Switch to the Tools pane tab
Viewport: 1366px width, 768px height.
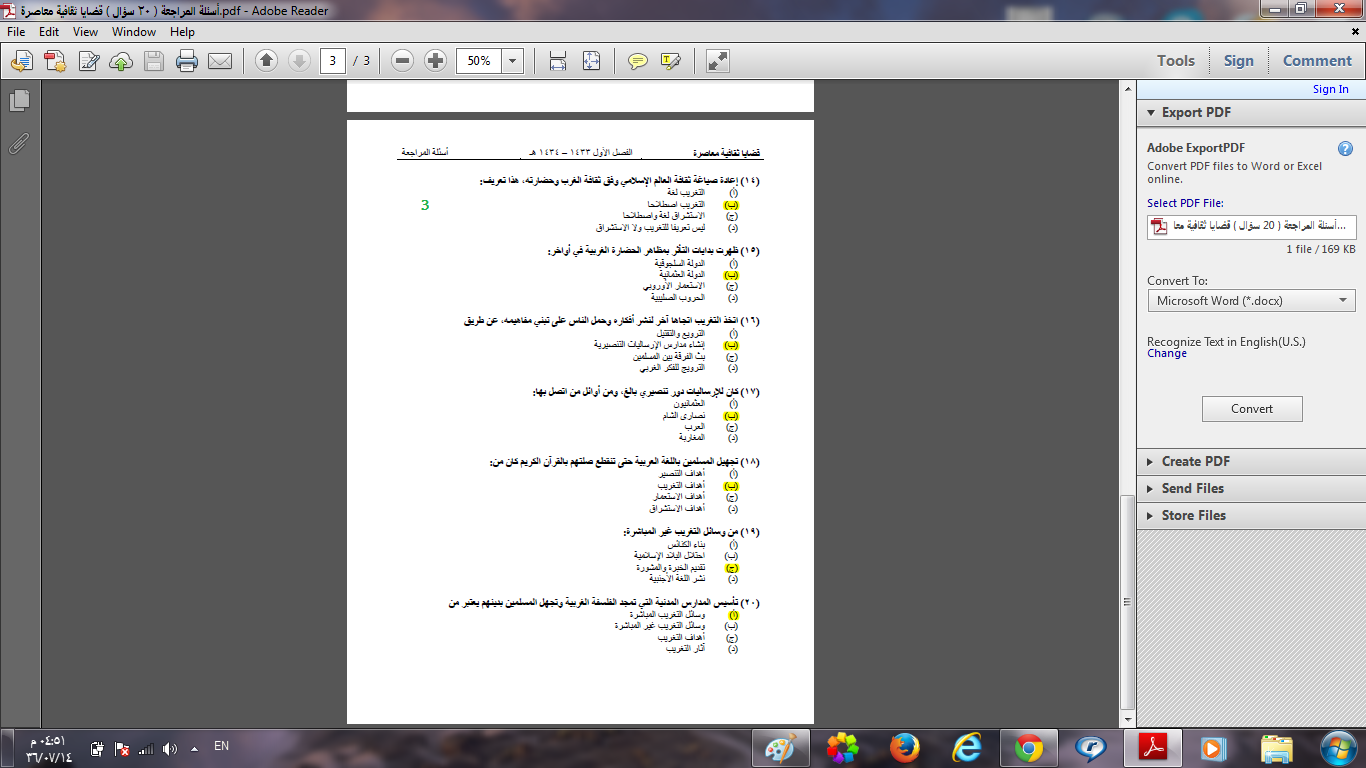click(x=1176, y=61)
